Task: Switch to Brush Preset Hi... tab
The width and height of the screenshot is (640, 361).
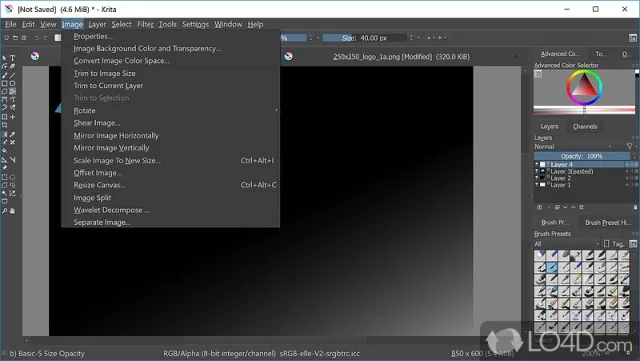Action: click(608, 223)
